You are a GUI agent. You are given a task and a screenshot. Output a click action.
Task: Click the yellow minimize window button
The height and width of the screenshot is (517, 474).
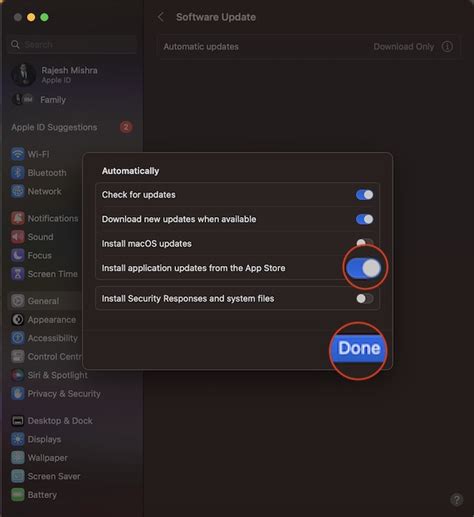(31, 17)
